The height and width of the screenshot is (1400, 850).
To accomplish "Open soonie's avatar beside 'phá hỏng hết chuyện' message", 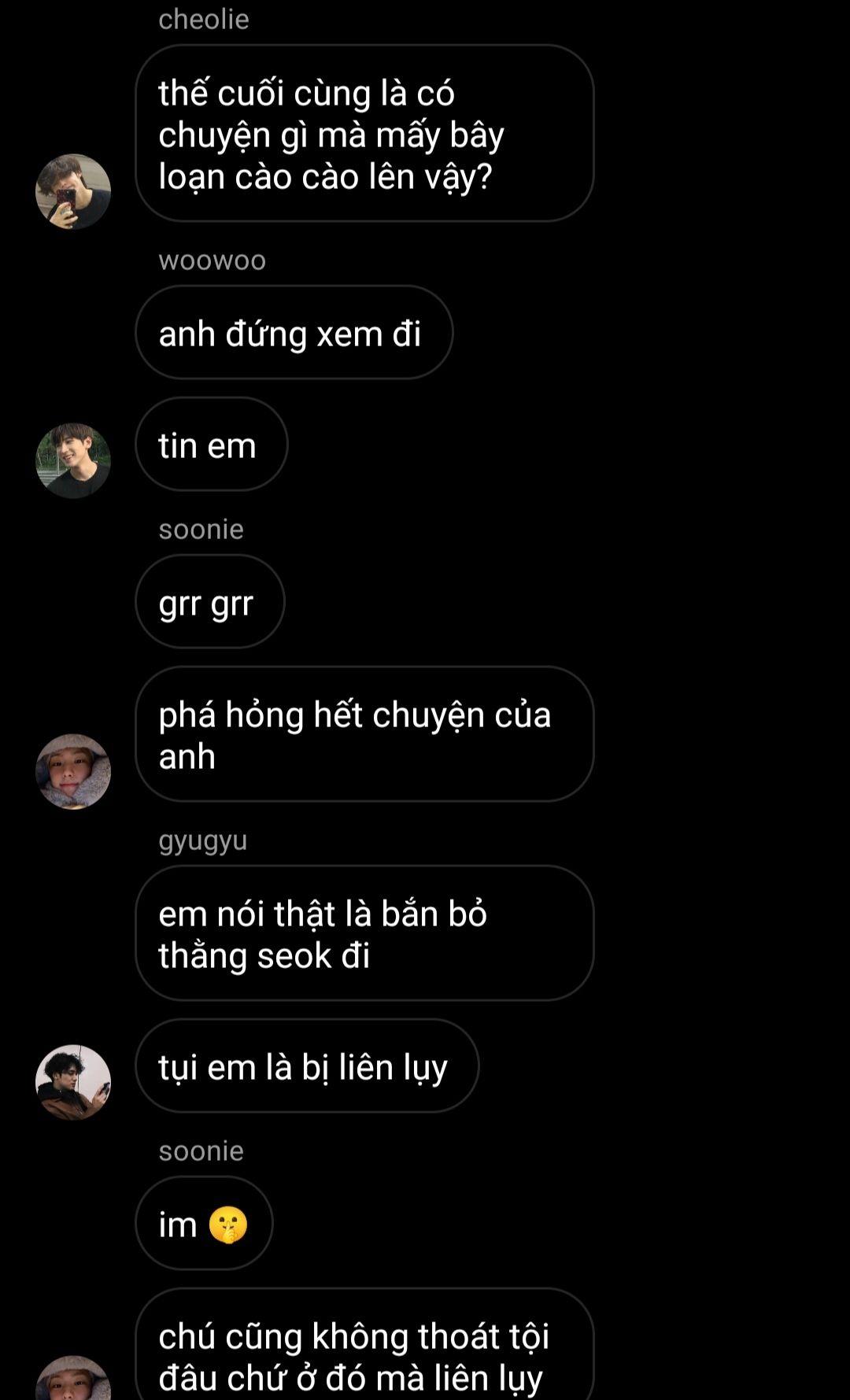I will tap(73, 771).
